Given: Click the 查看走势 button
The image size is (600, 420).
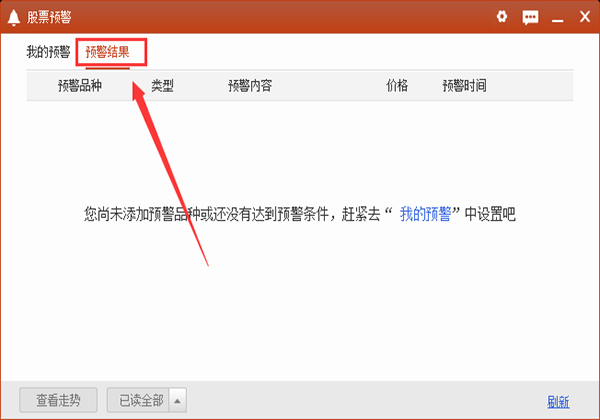Looking at the screenshot, I should [x=58, y=400].
